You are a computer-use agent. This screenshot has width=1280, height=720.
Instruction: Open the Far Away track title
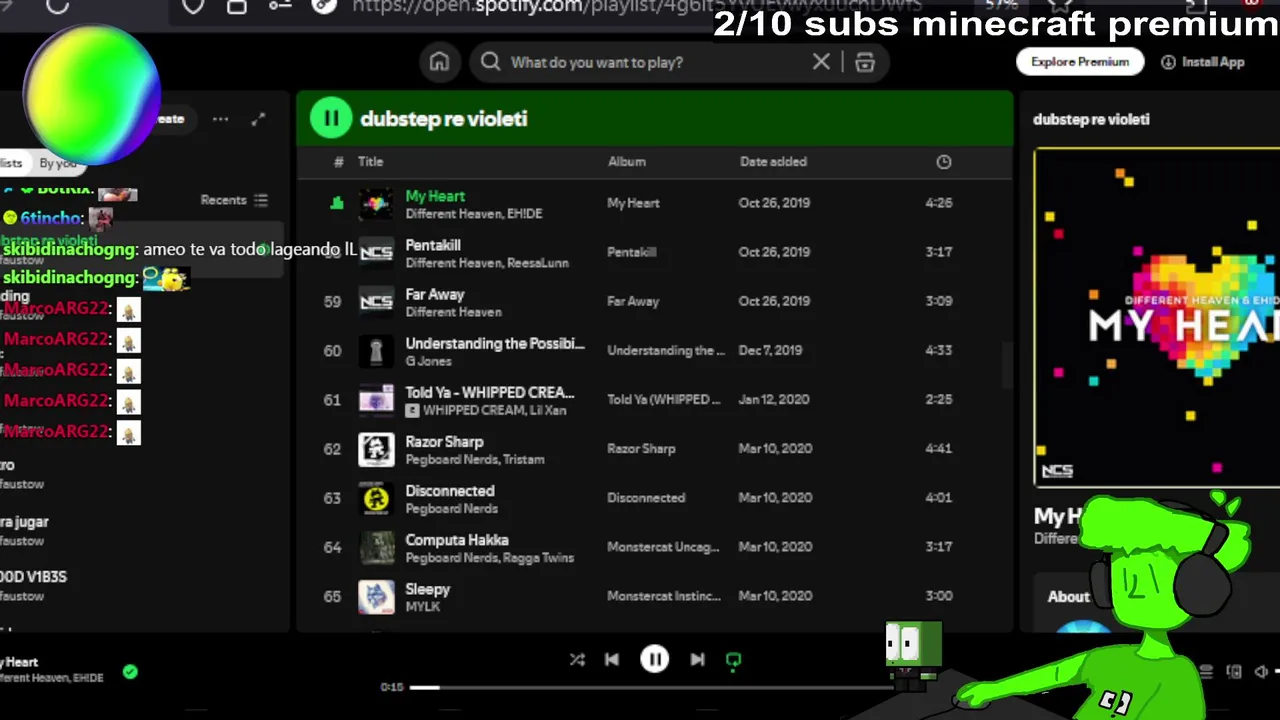click(435, 294)
